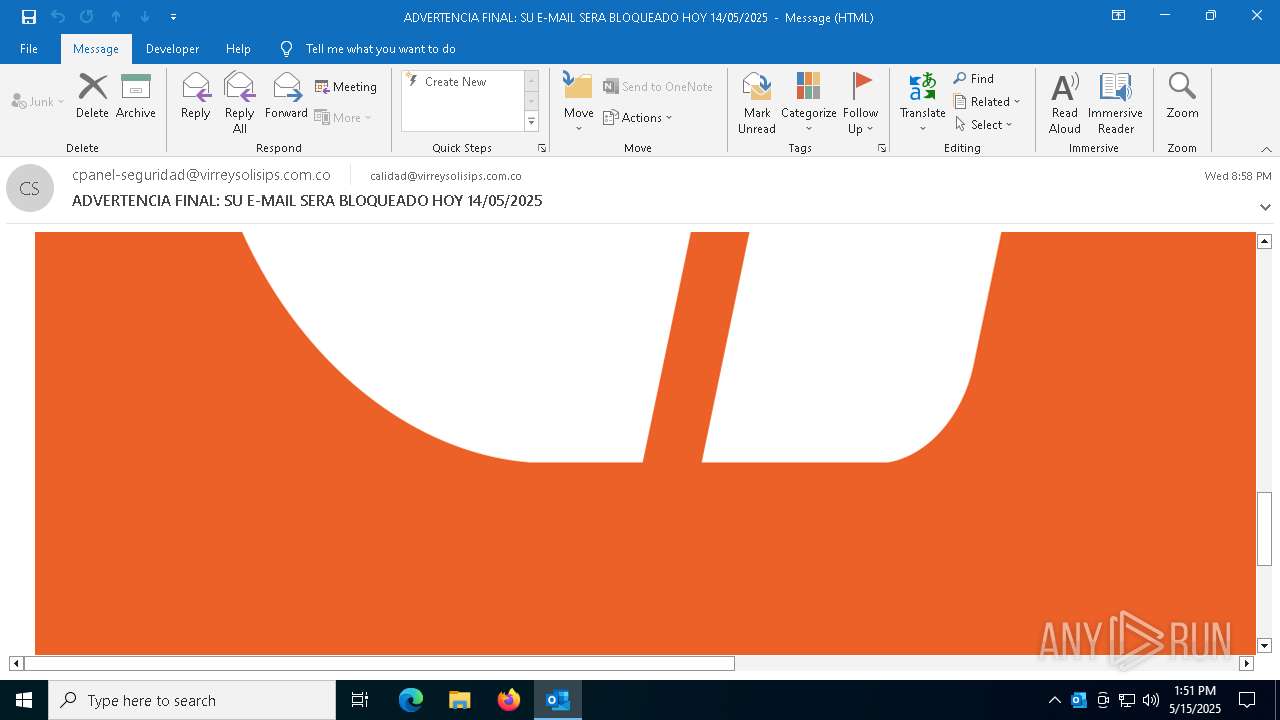Open the volume control in the tray
This screenshot has width=1280, height=720.
pyautogui.click(x=1150, y=700)
